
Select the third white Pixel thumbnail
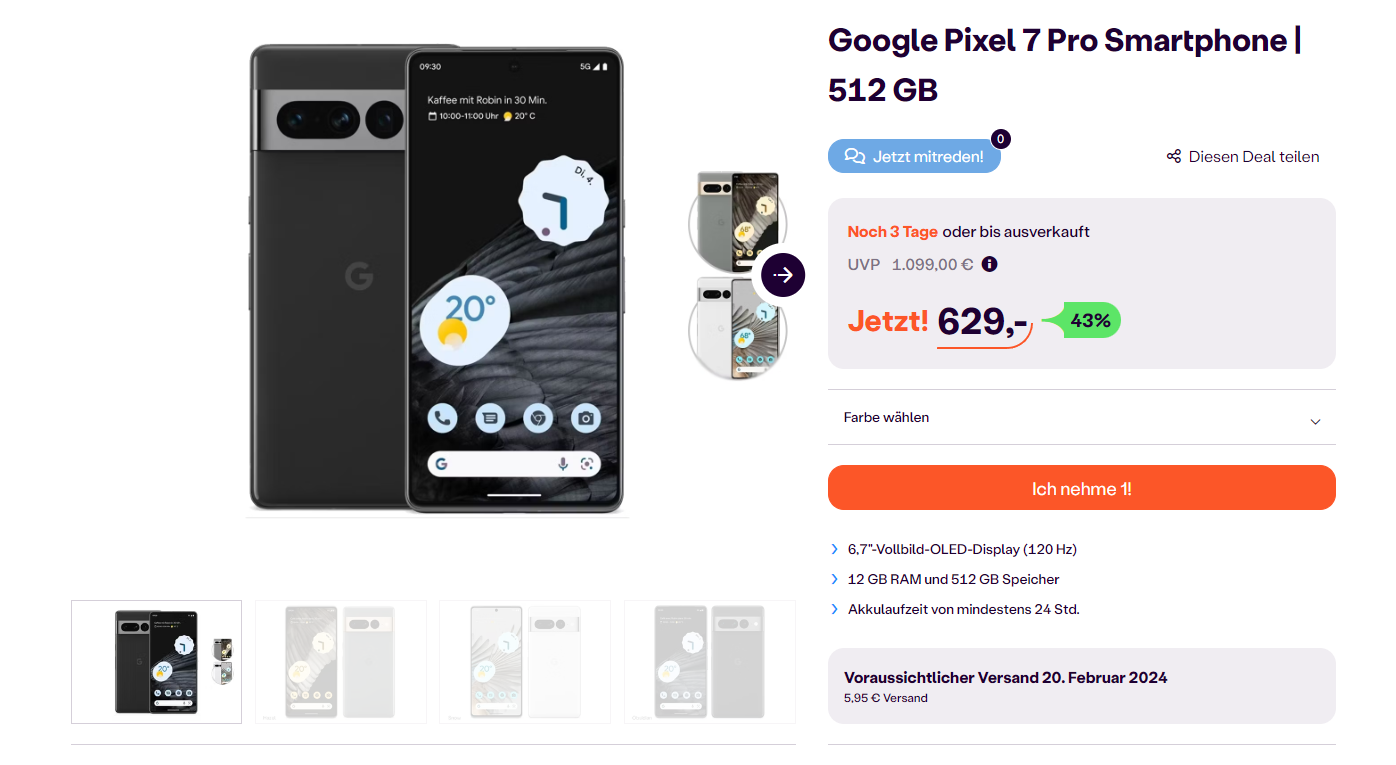(525, 661)
